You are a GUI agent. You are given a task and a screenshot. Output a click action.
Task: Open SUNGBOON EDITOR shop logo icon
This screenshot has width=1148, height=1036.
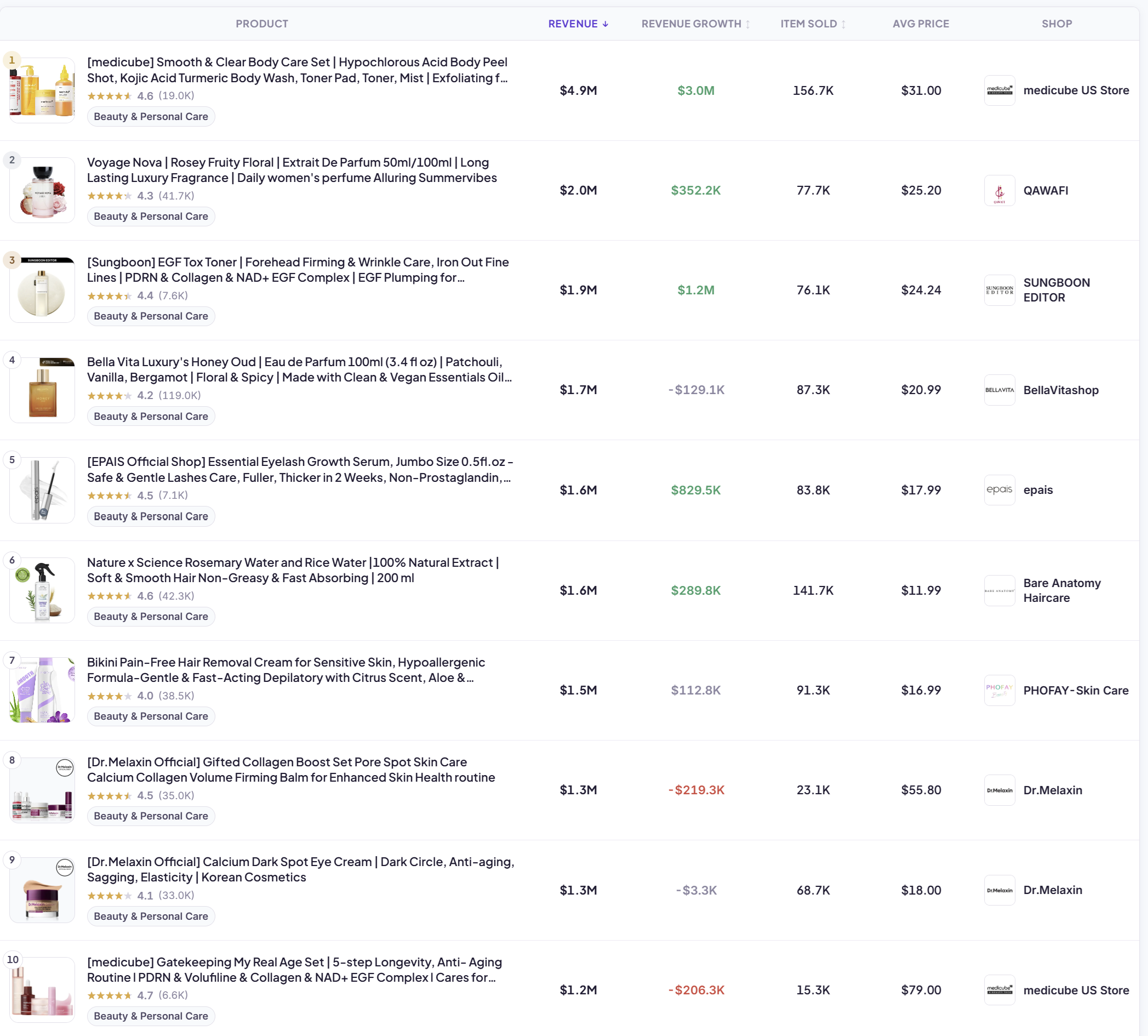pos(999,290)
